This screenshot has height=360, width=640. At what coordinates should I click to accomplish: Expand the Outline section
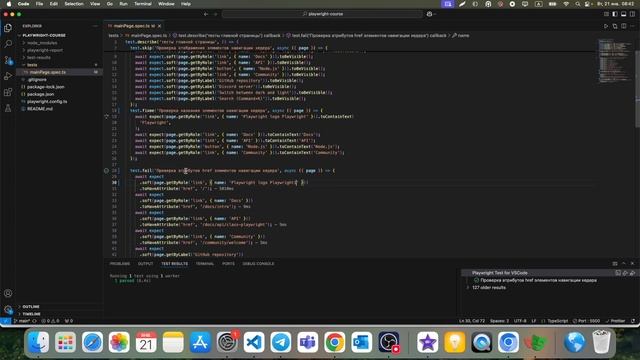click(x=31, y=307)
